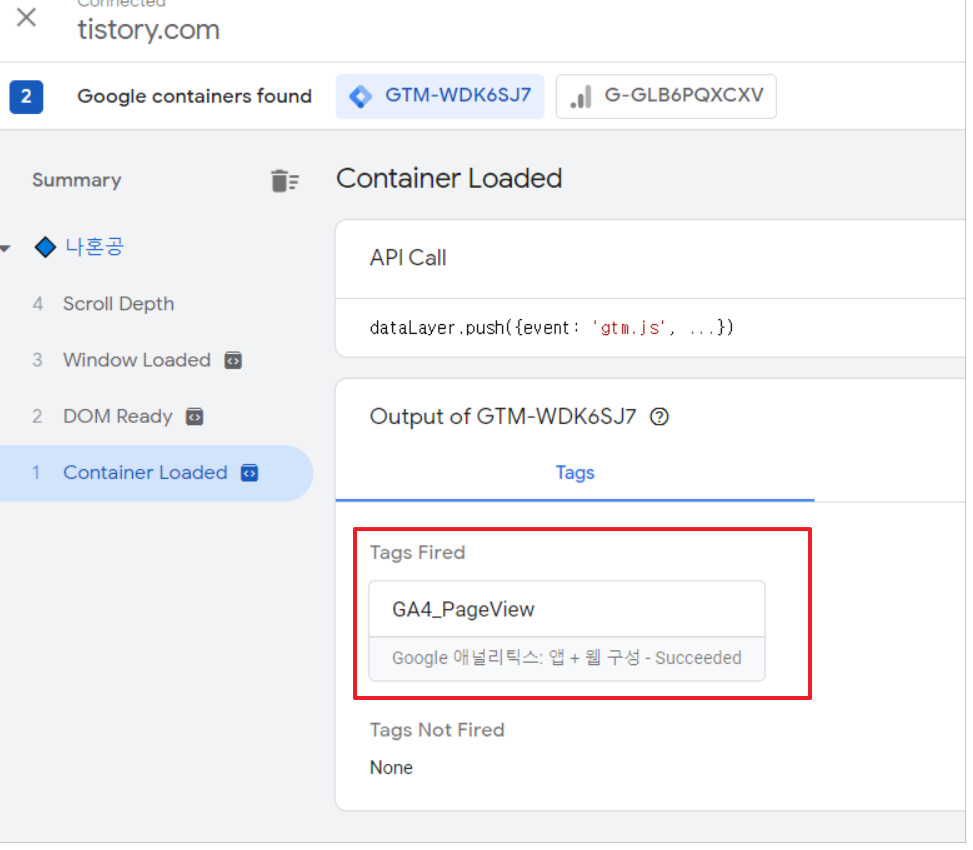
Task: Open the Tags tab
Action: [x=575, y=473]
